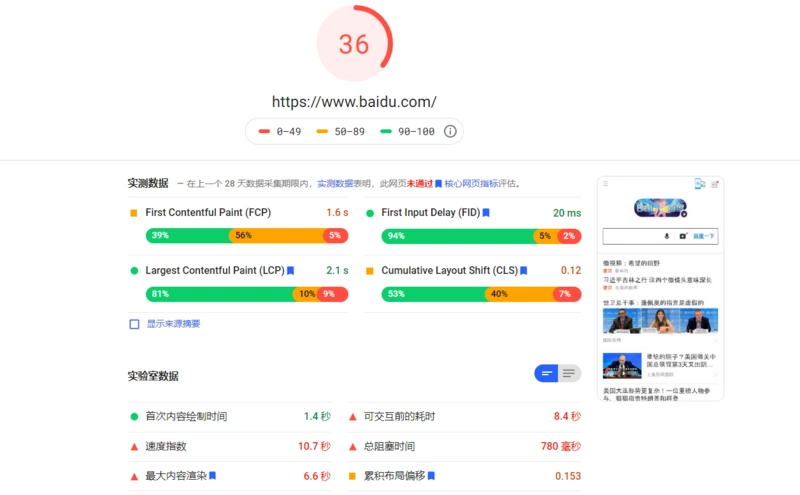
Task: Click the 累积布局偏移 value 0.153
Action: click(568, 476)
